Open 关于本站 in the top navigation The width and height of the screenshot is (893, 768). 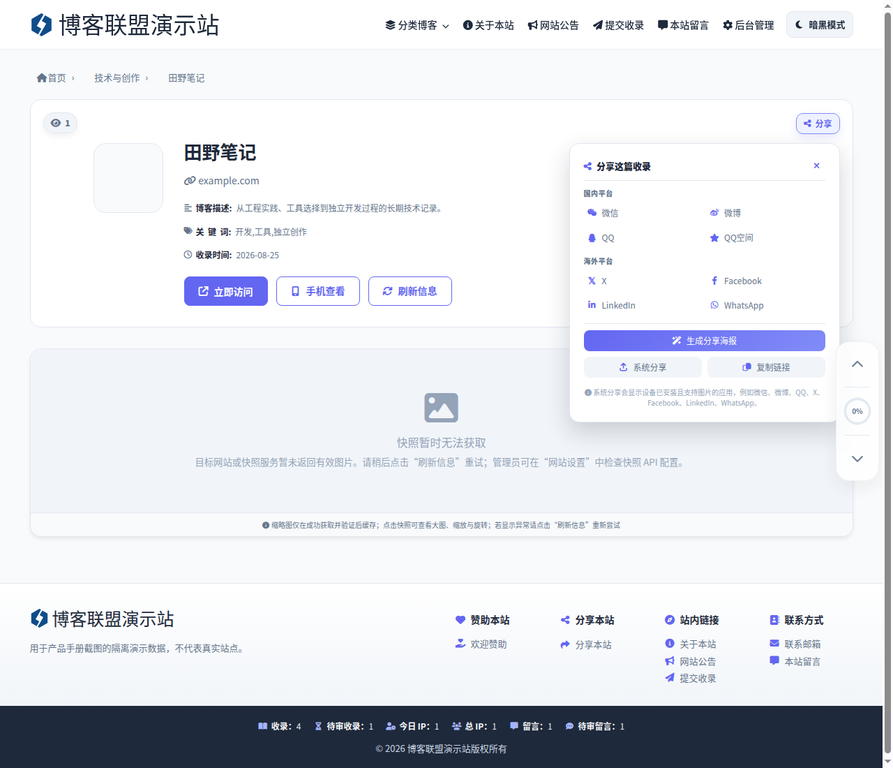(489, 25)
